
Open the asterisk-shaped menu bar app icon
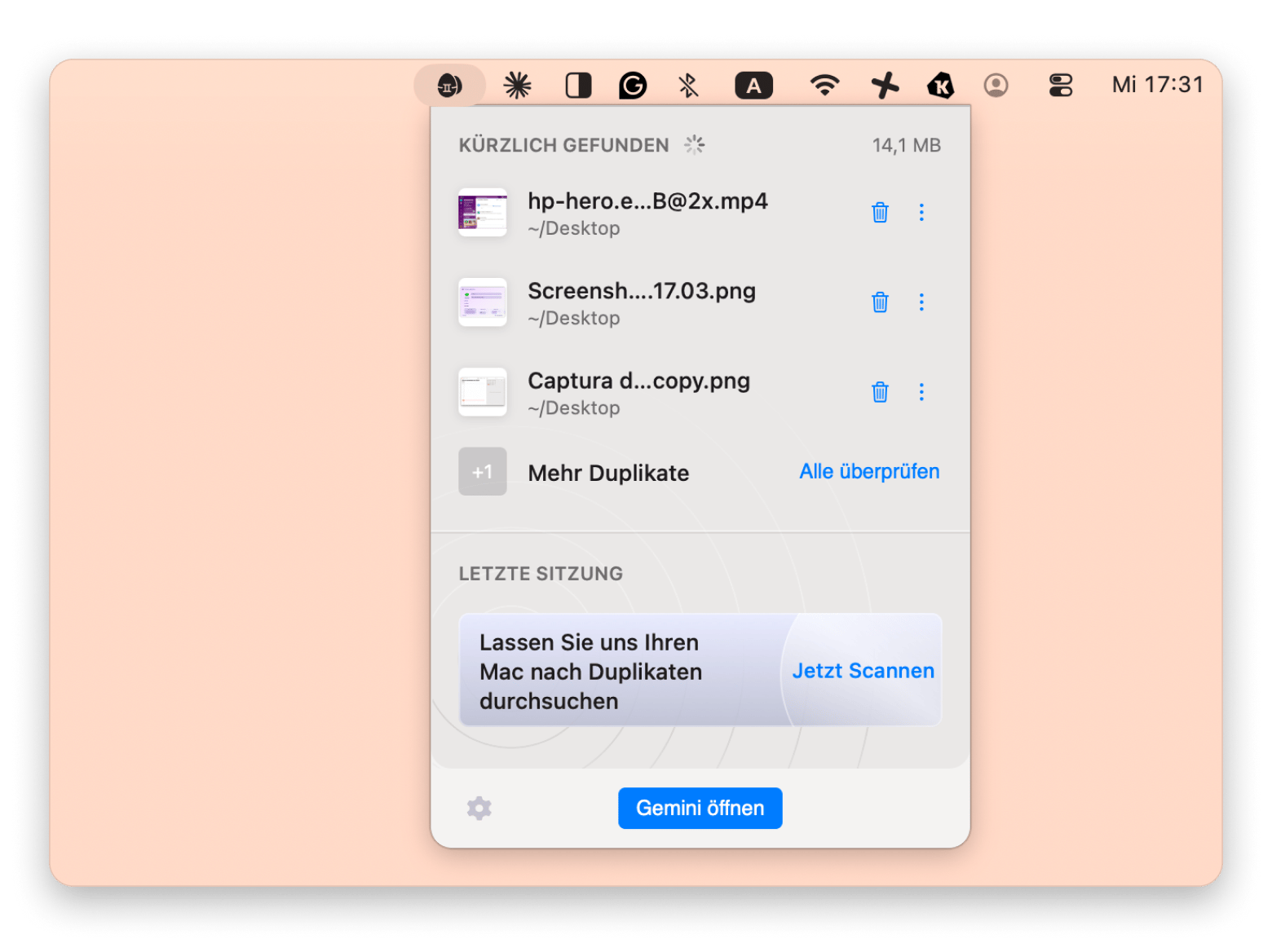click(517, 85)
